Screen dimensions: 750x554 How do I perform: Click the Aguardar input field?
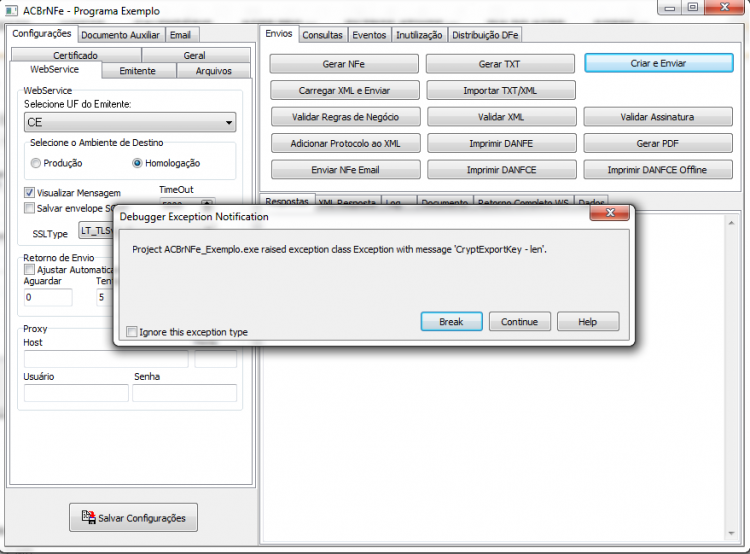[x=48, y=297]
